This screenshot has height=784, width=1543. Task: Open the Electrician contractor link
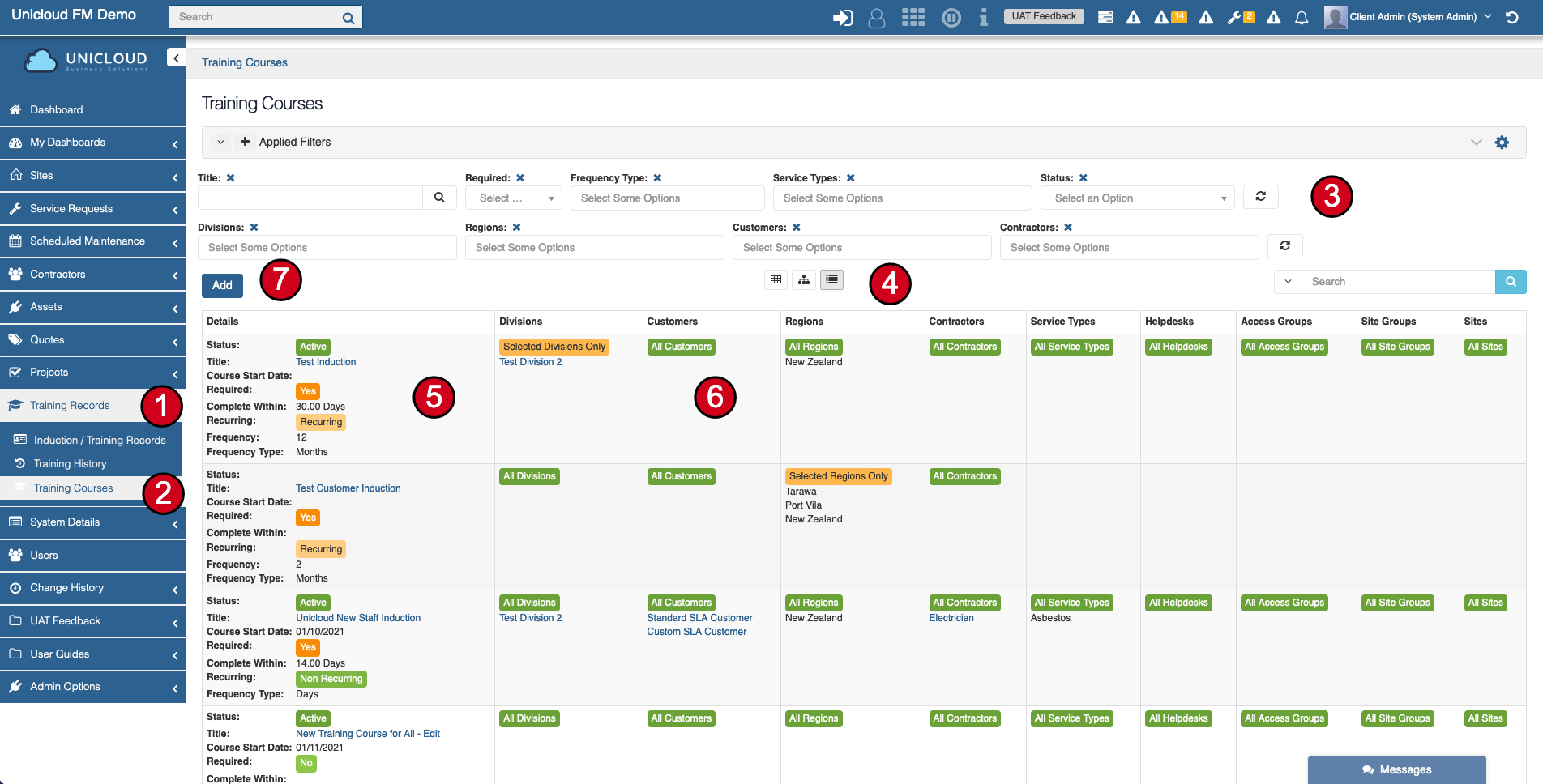pyautogui.click(x=951, y=618)
